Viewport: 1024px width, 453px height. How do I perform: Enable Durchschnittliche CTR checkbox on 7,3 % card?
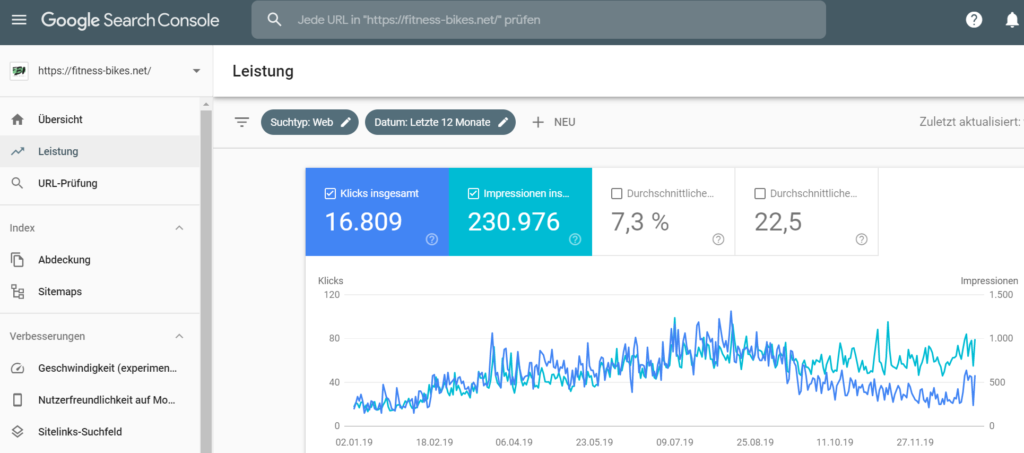(616, 194)
